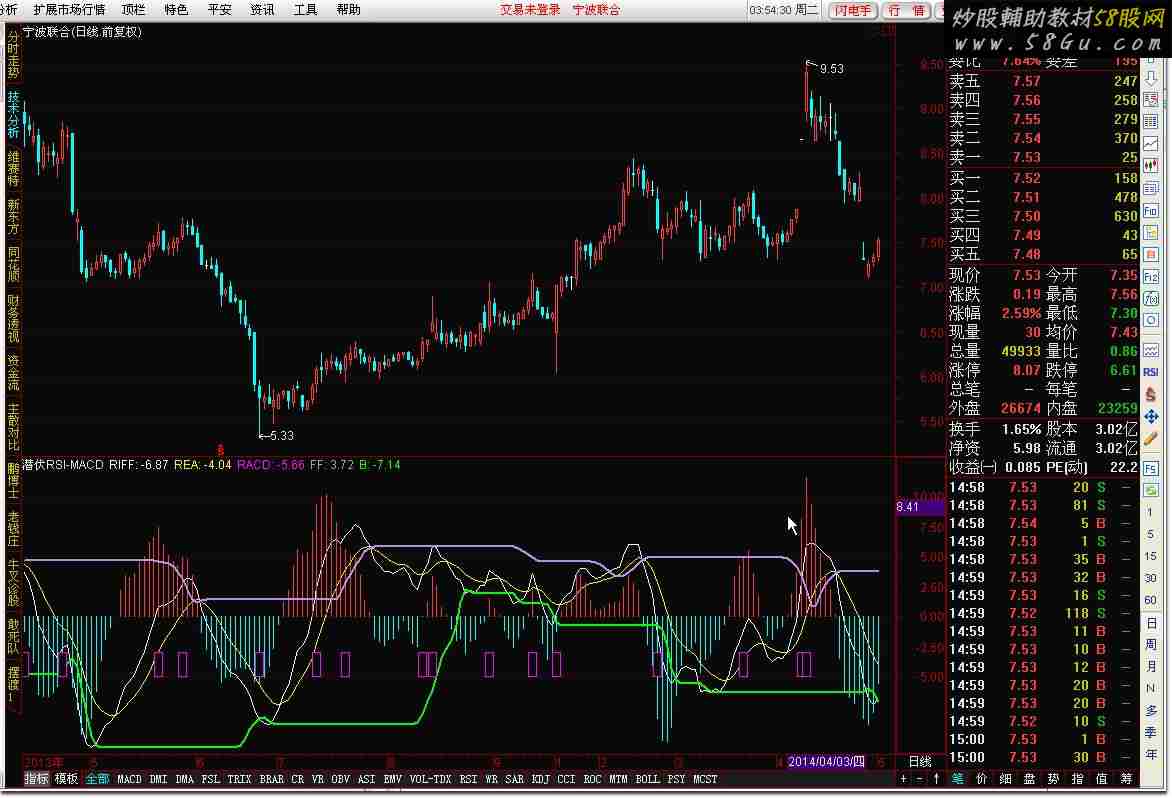The width and height of the screenshot is (1172, 798).
Task: Switch indicator to KDJ
Action: click(540, 779)
